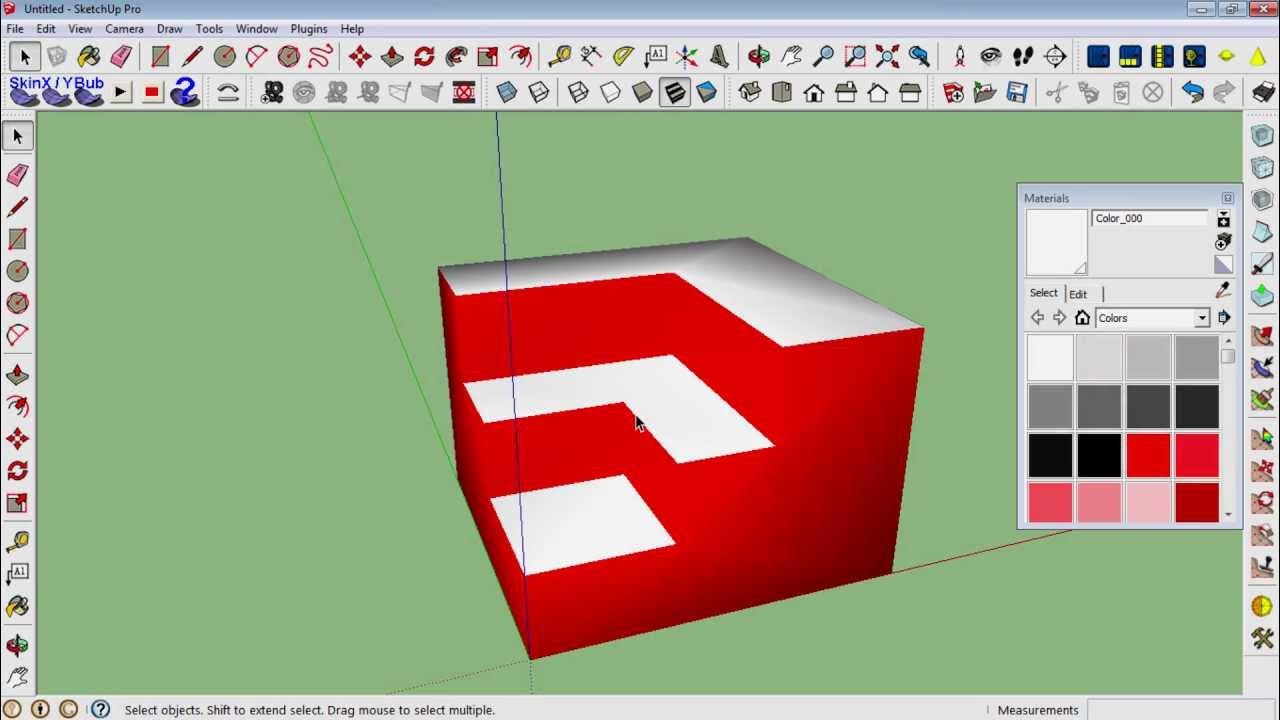This screenshot has height=720, width=1280.
Task: Select the Pan hand tool
Action: 791,57
